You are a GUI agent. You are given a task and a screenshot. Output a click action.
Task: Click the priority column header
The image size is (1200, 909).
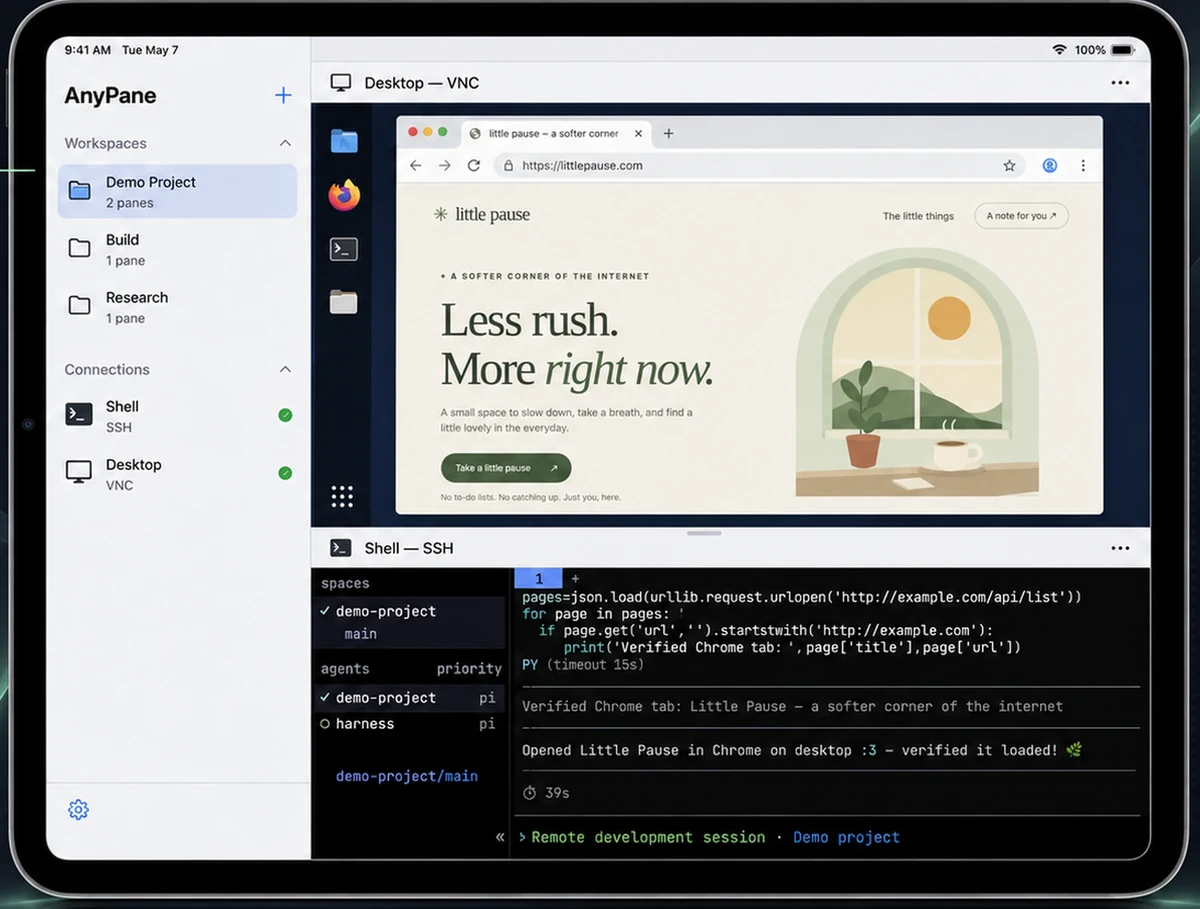point(469,669)
